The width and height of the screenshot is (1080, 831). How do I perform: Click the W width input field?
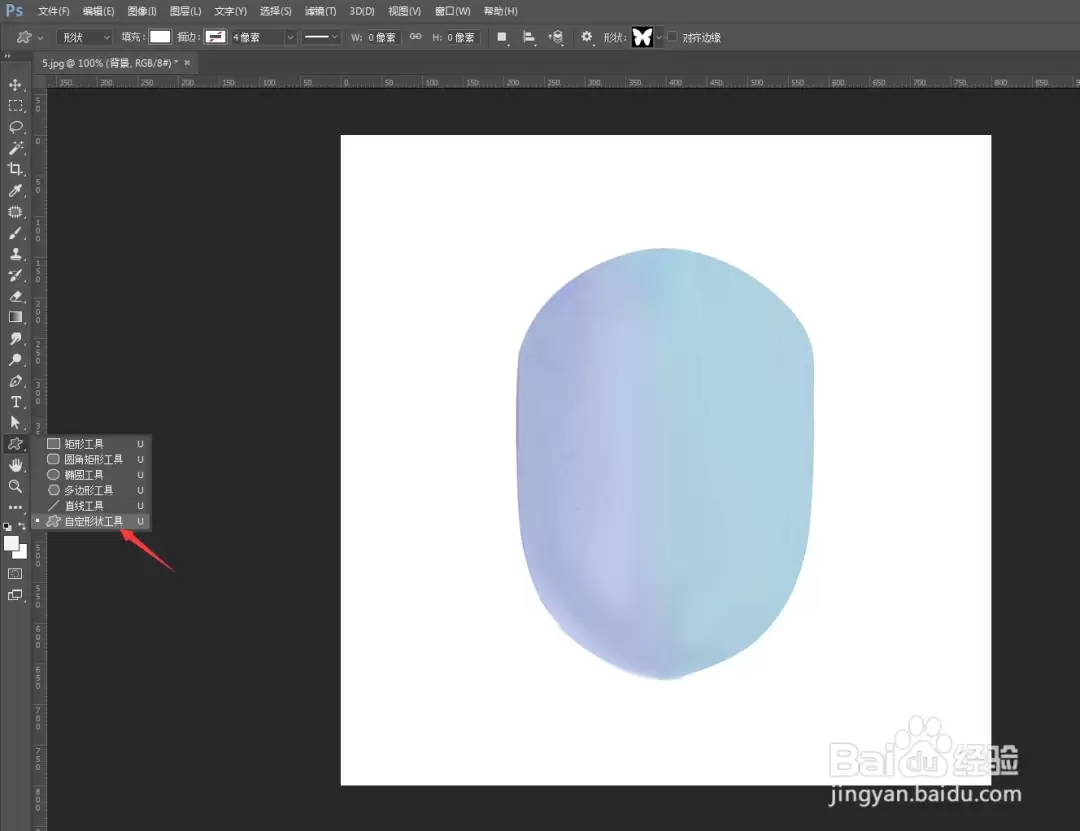382,37
